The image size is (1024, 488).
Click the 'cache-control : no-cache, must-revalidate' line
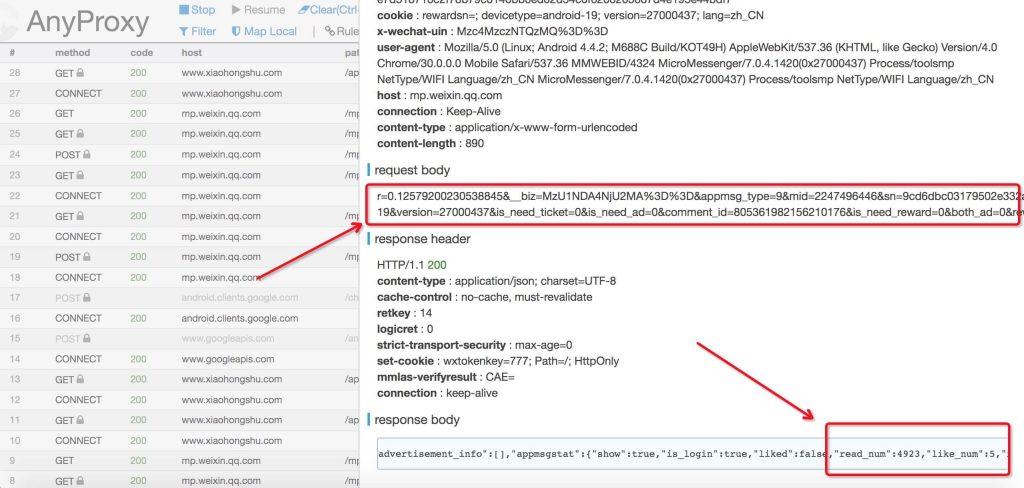click(485, 297)
